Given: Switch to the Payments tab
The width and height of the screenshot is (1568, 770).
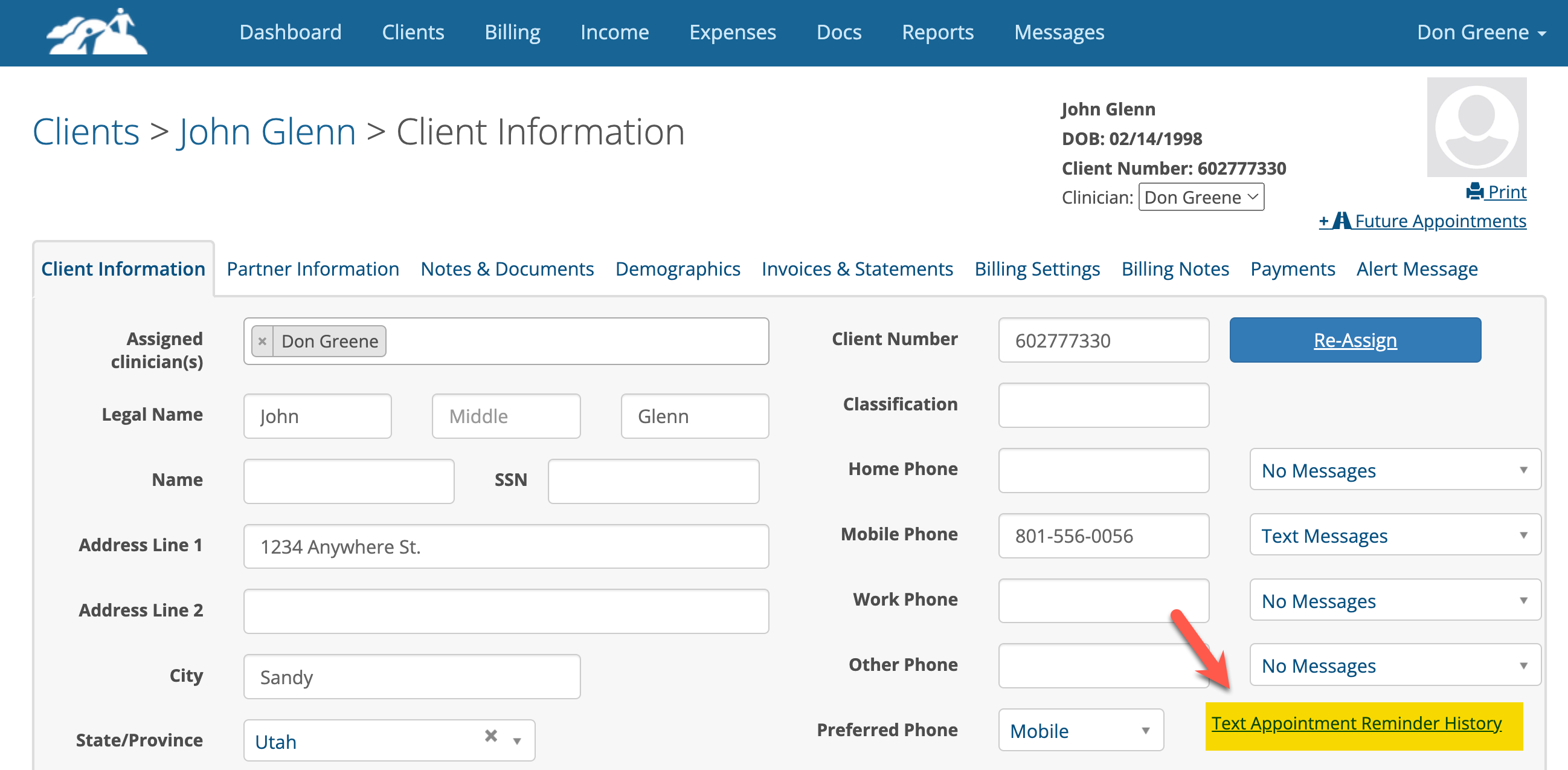Looking at the screenshot, I should [x=1292, y=268].
